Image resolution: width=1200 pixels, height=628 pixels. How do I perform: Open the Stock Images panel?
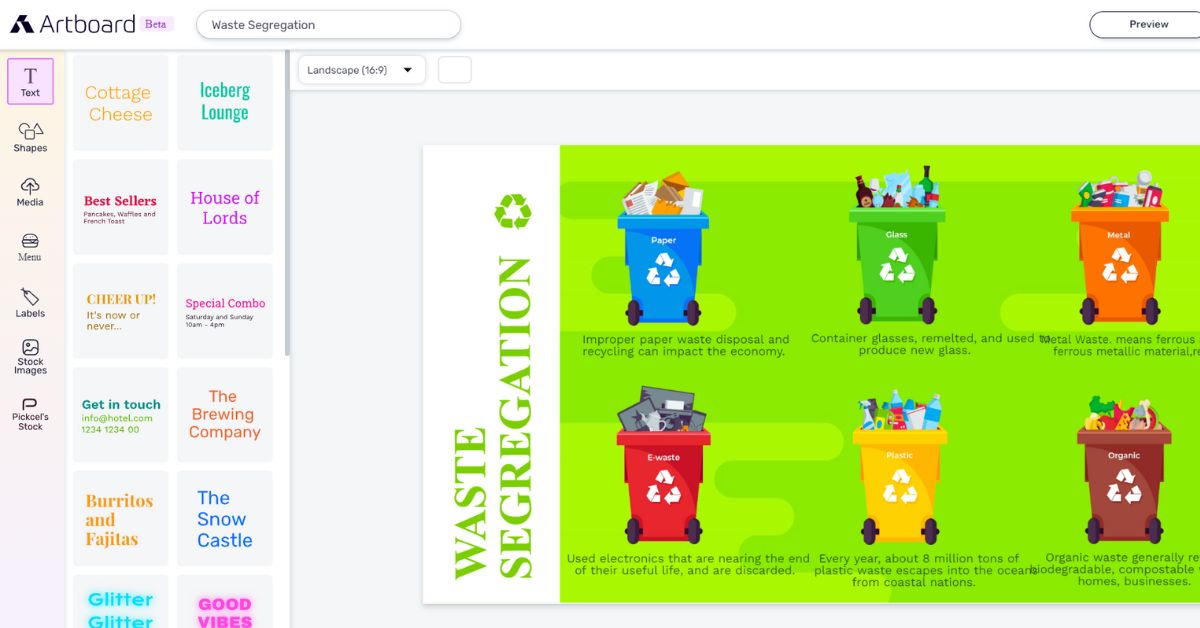30,357
